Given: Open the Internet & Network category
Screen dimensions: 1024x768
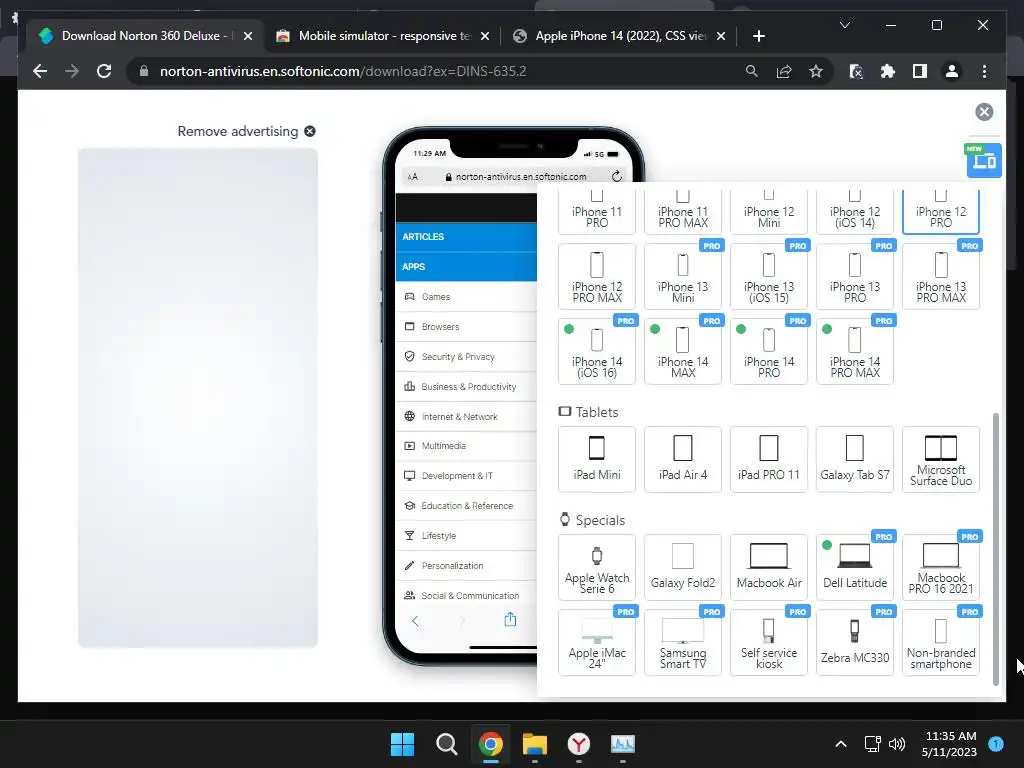Looking at the screenshot, I should 466,417.
